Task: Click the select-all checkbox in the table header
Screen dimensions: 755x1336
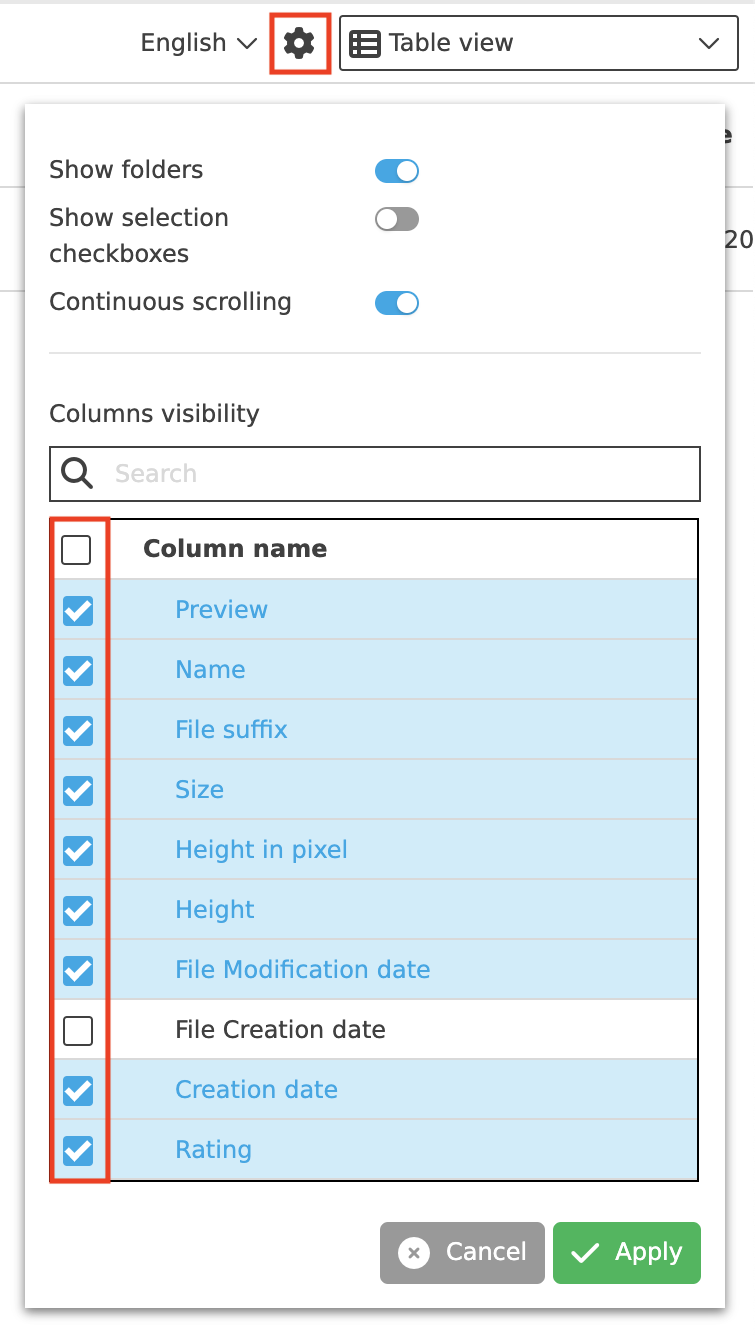Action: (x=76, y=549)
